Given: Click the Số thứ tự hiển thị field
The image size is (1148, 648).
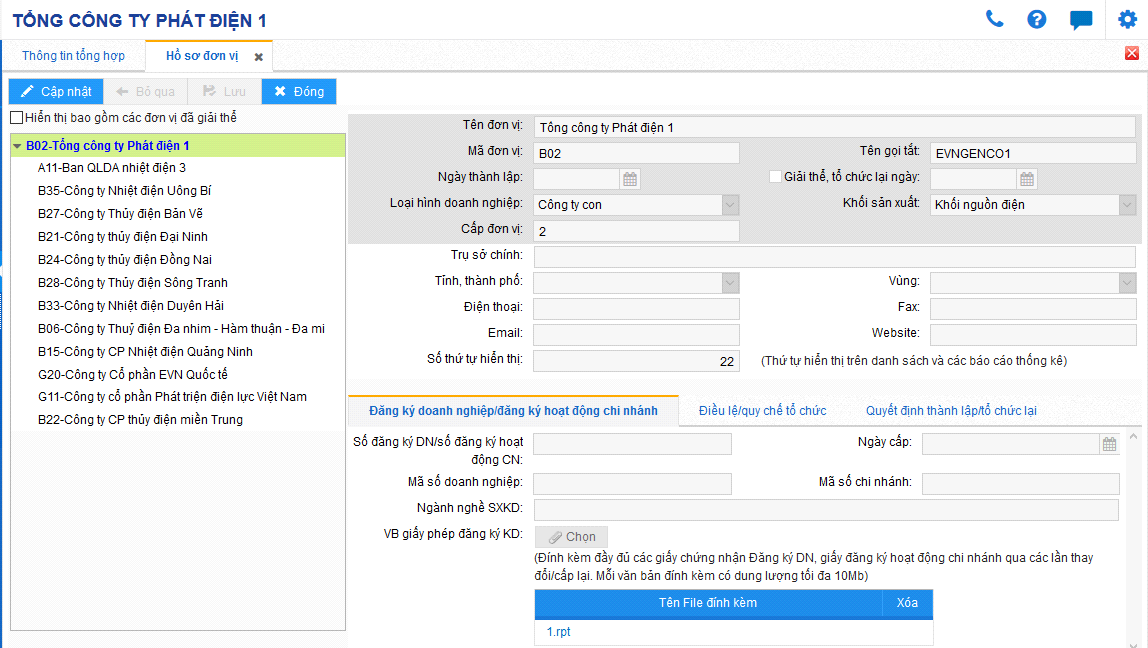Looking at the screenshot, I should (x=636, y=361).
